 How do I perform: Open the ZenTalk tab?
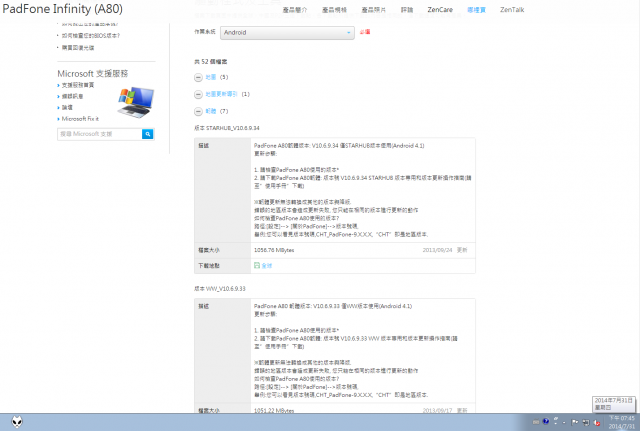pos(512,10)
